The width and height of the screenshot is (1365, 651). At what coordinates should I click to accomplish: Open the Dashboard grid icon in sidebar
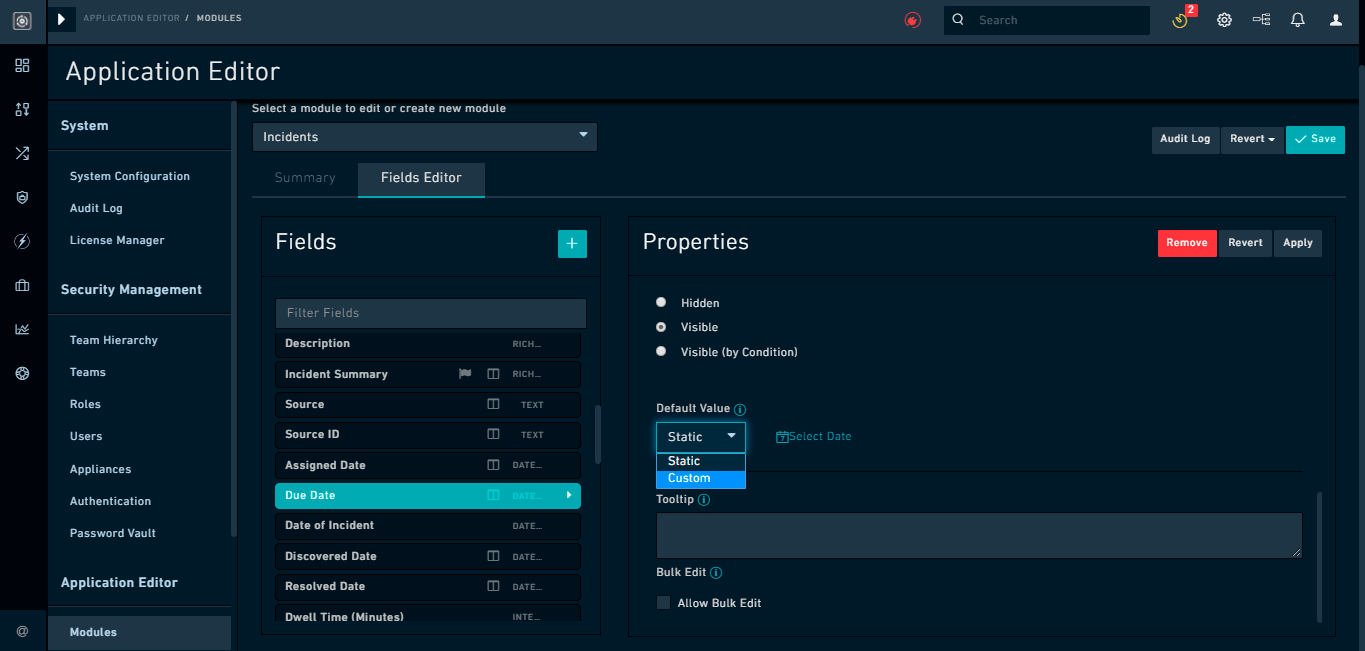tap(22, 66)
